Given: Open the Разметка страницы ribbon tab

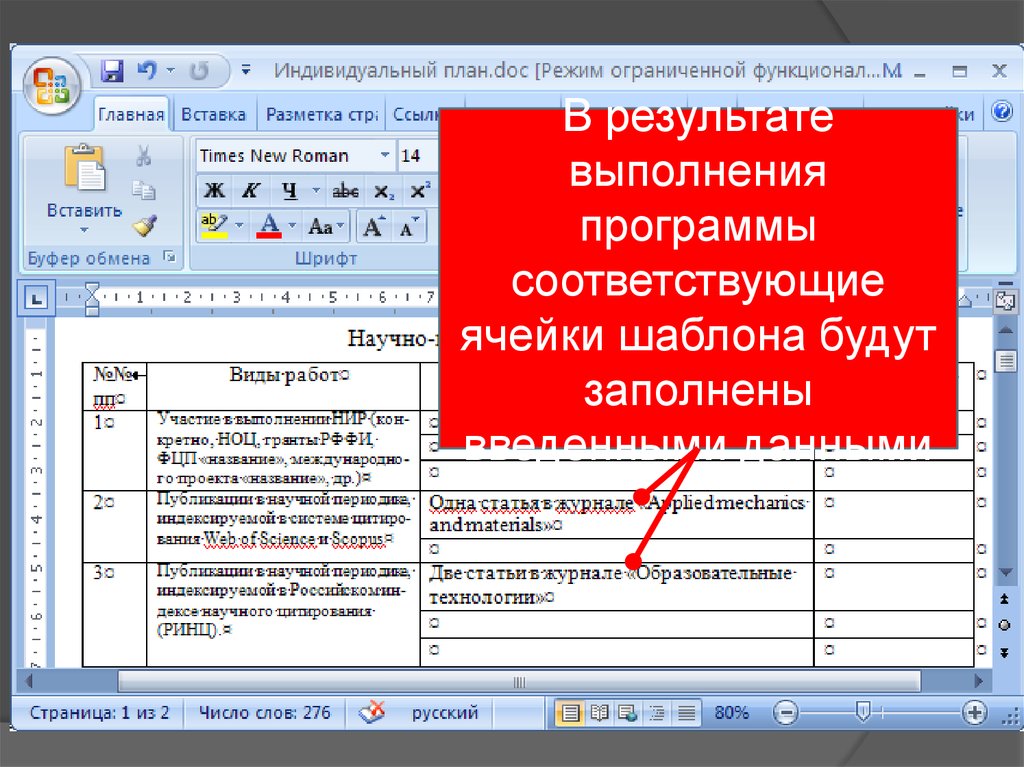Looking at the screenshot, I should tap(320, 115).
